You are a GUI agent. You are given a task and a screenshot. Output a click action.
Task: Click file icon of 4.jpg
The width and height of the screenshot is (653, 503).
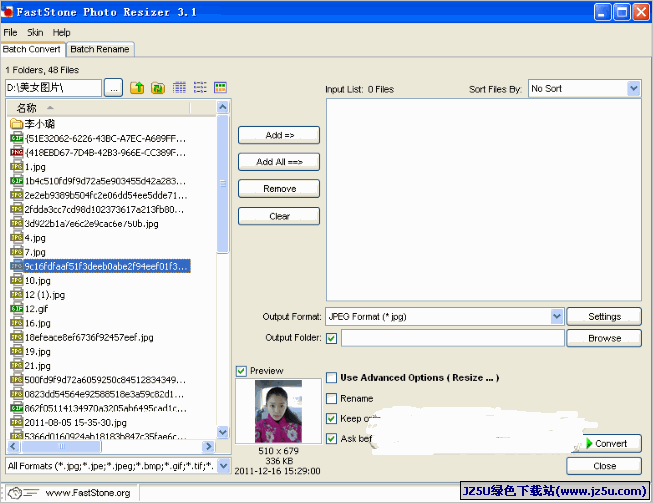(x=16, y=238)
